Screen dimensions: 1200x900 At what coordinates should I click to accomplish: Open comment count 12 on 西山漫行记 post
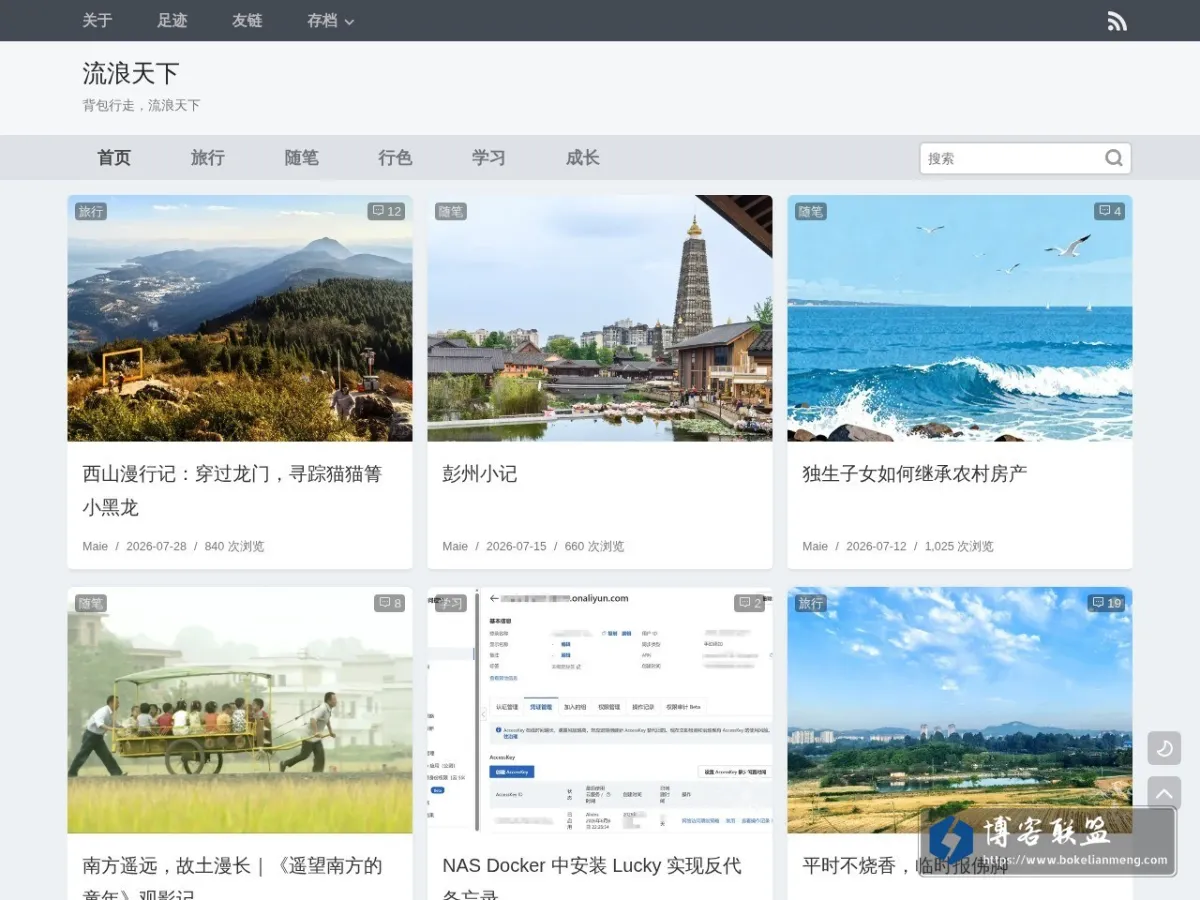pyautogui.click(x=386, y=211)
